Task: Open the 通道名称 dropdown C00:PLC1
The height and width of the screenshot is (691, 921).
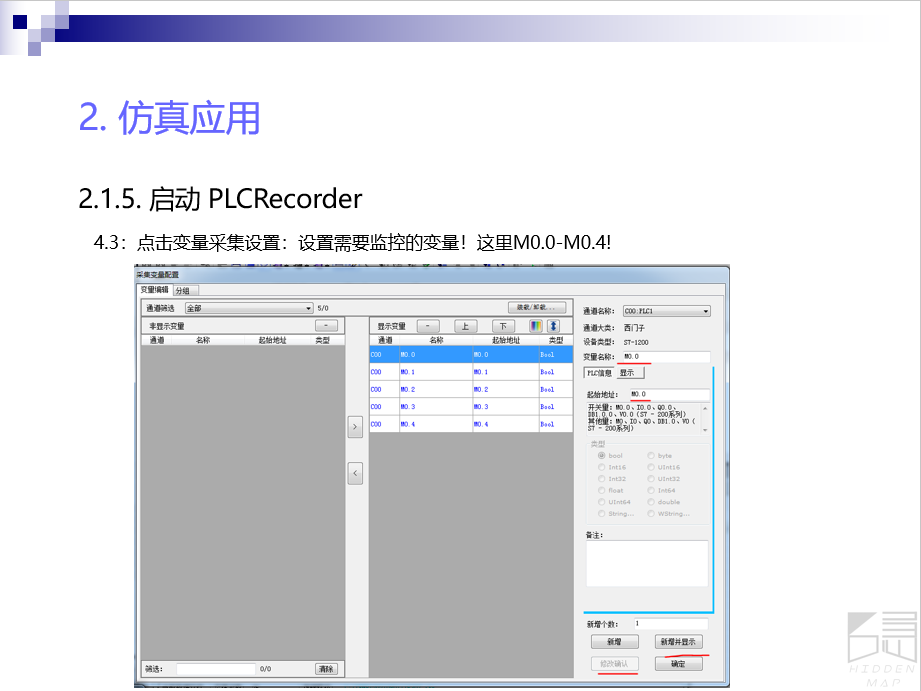Action: click(x=666, y=311)
